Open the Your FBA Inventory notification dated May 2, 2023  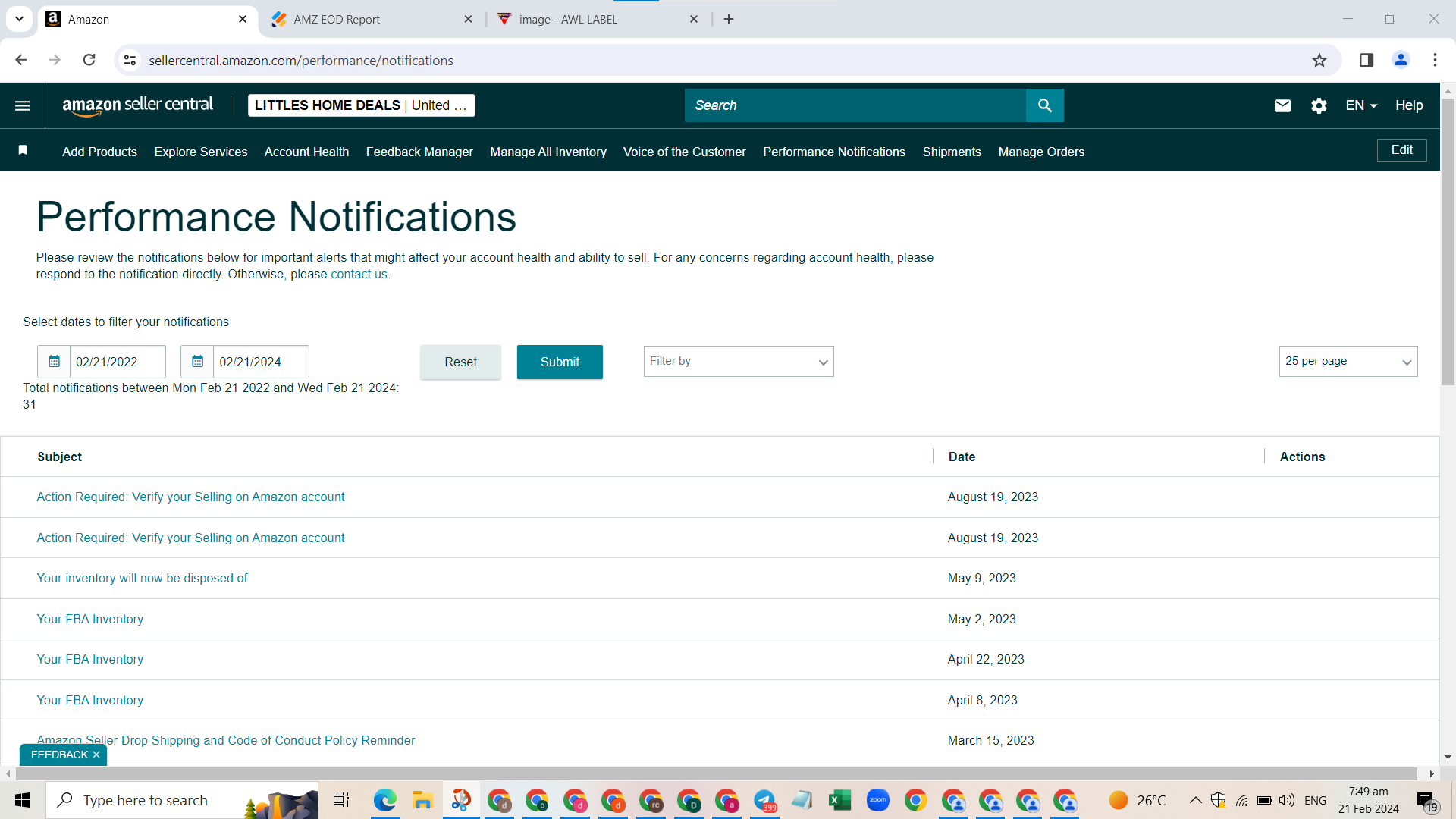pyautogui.click(x=89, y=619)
